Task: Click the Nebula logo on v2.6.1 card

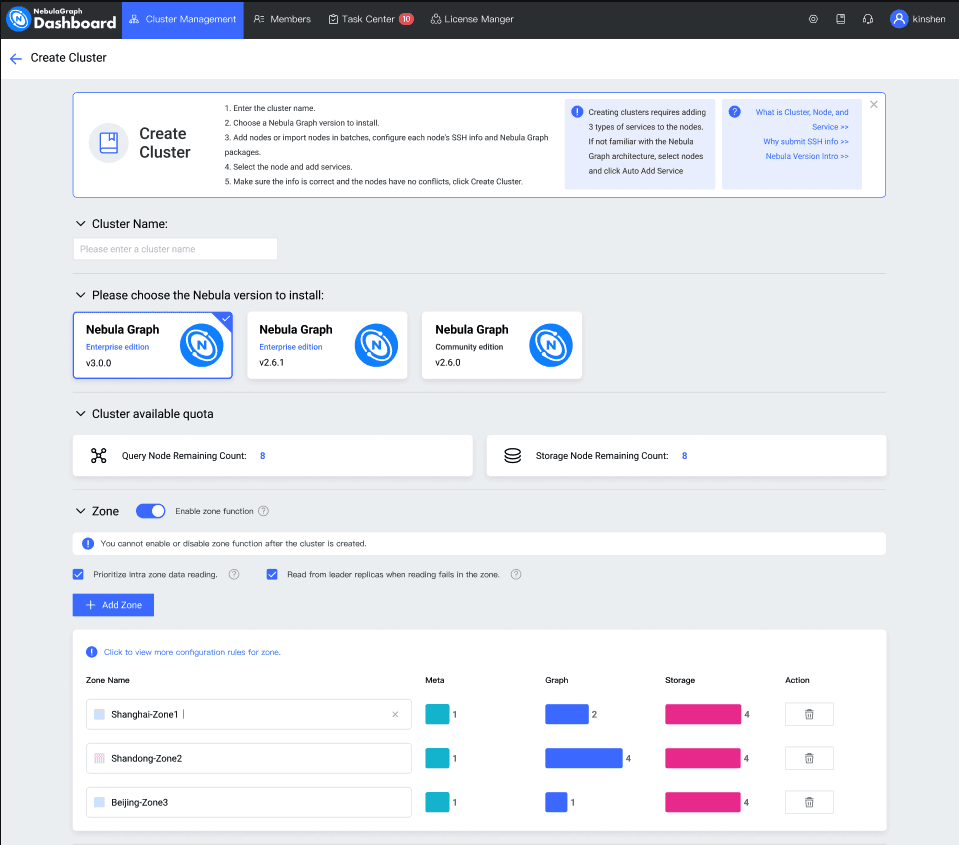Action: [376, 345]
